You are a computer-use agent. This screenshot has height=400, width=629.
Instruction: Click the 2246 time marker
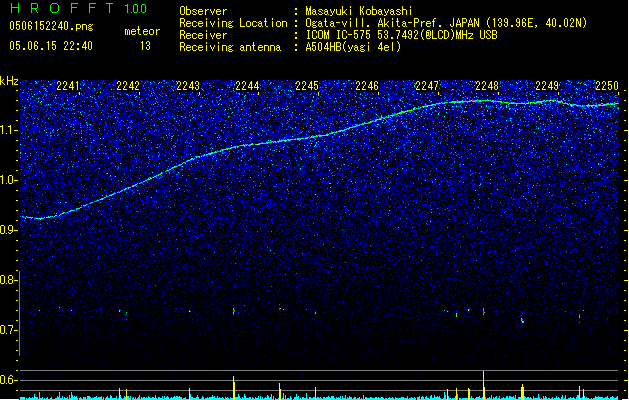click(367, 86)
